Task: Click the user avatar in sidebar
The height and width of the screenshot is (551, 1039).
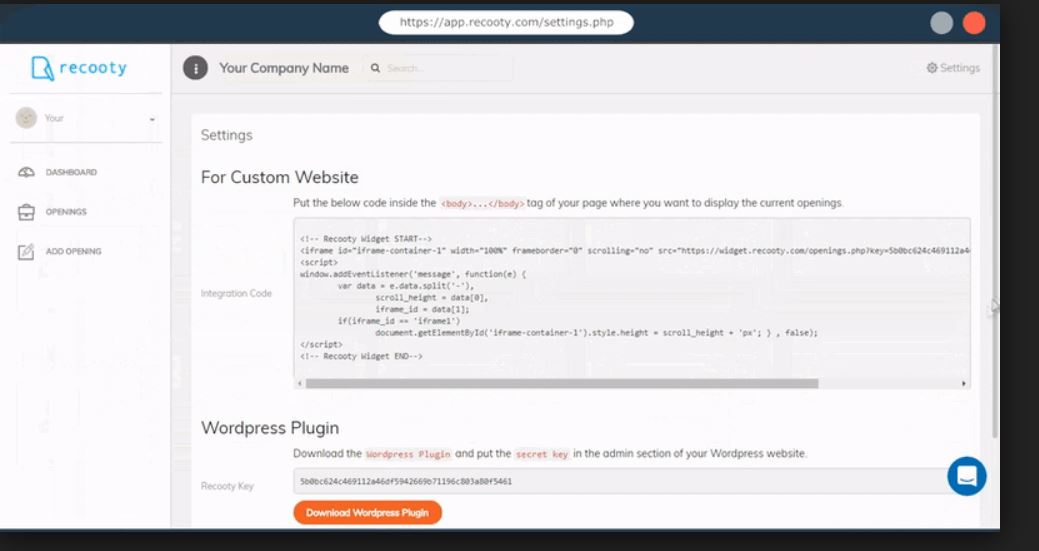Action: 27,118
